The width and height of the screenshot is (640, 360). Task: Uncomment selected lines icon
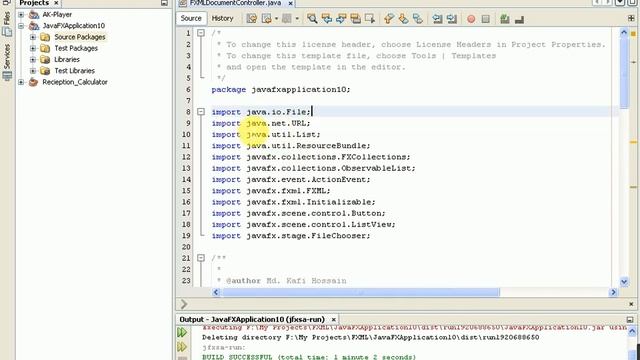pyautogui.click(x=519, y=19)
